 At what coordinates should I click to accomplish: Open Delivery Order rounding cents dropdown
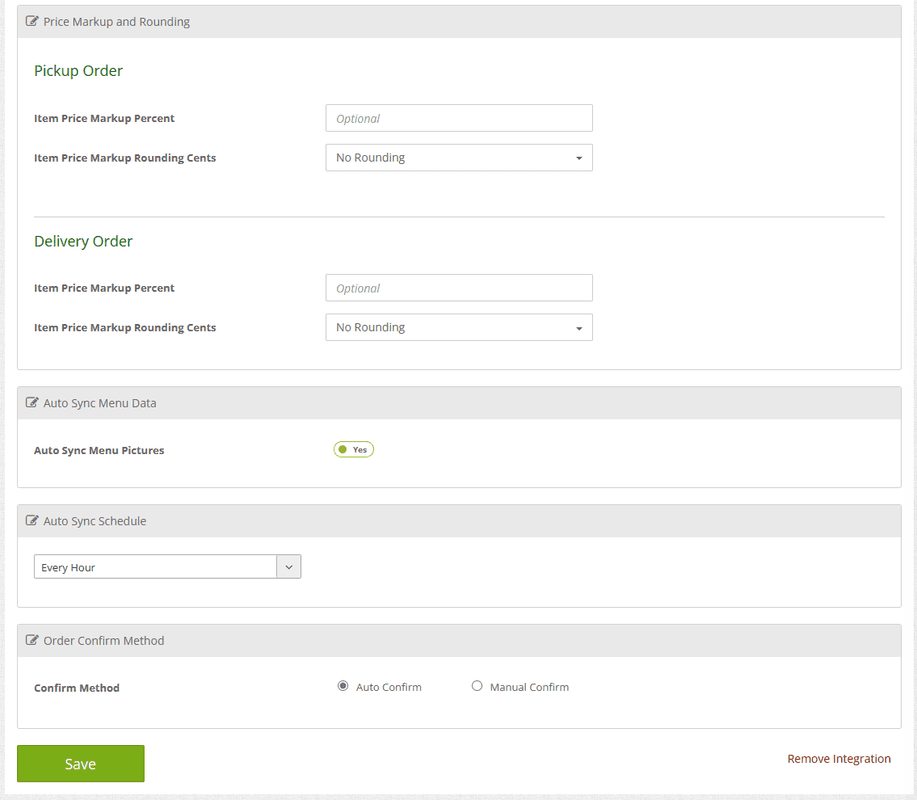point(459,327)
